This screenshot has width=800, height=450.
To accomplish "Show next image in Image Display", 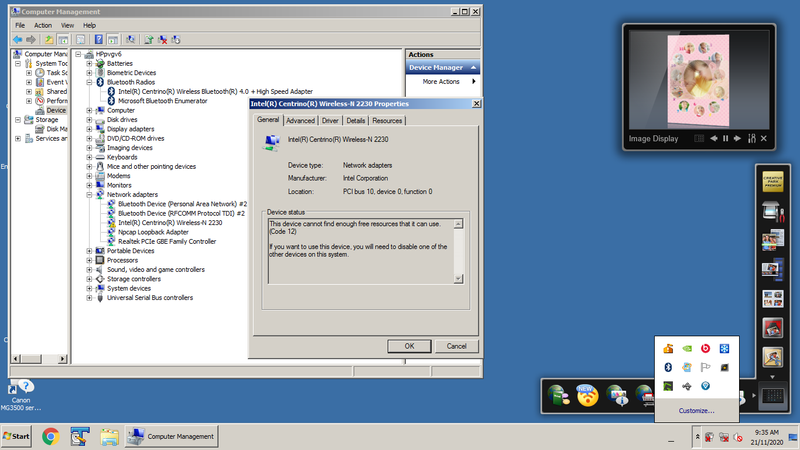I will coord(739,138).
